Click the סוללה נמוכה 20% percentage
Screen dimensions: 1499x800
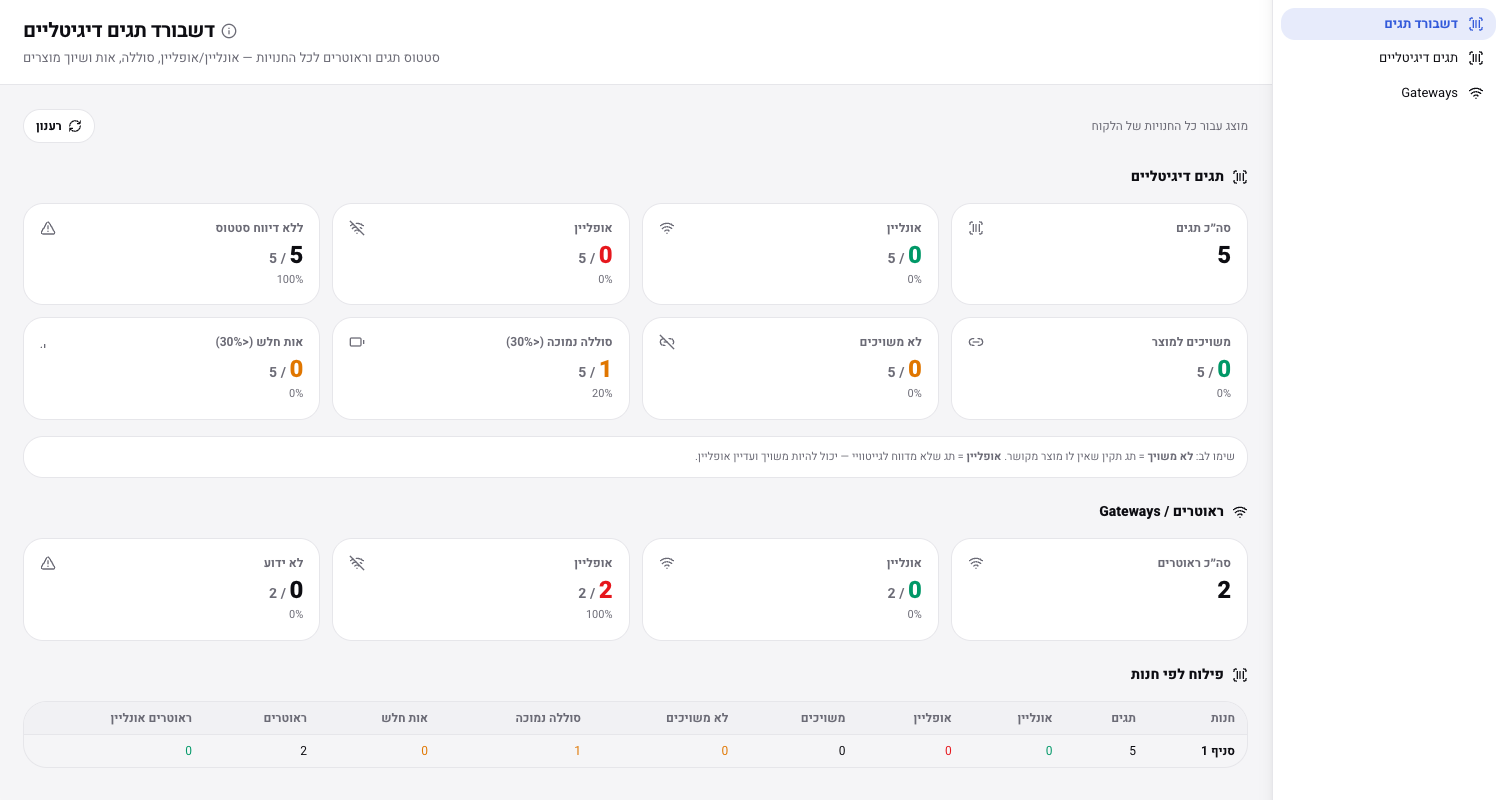602,394
